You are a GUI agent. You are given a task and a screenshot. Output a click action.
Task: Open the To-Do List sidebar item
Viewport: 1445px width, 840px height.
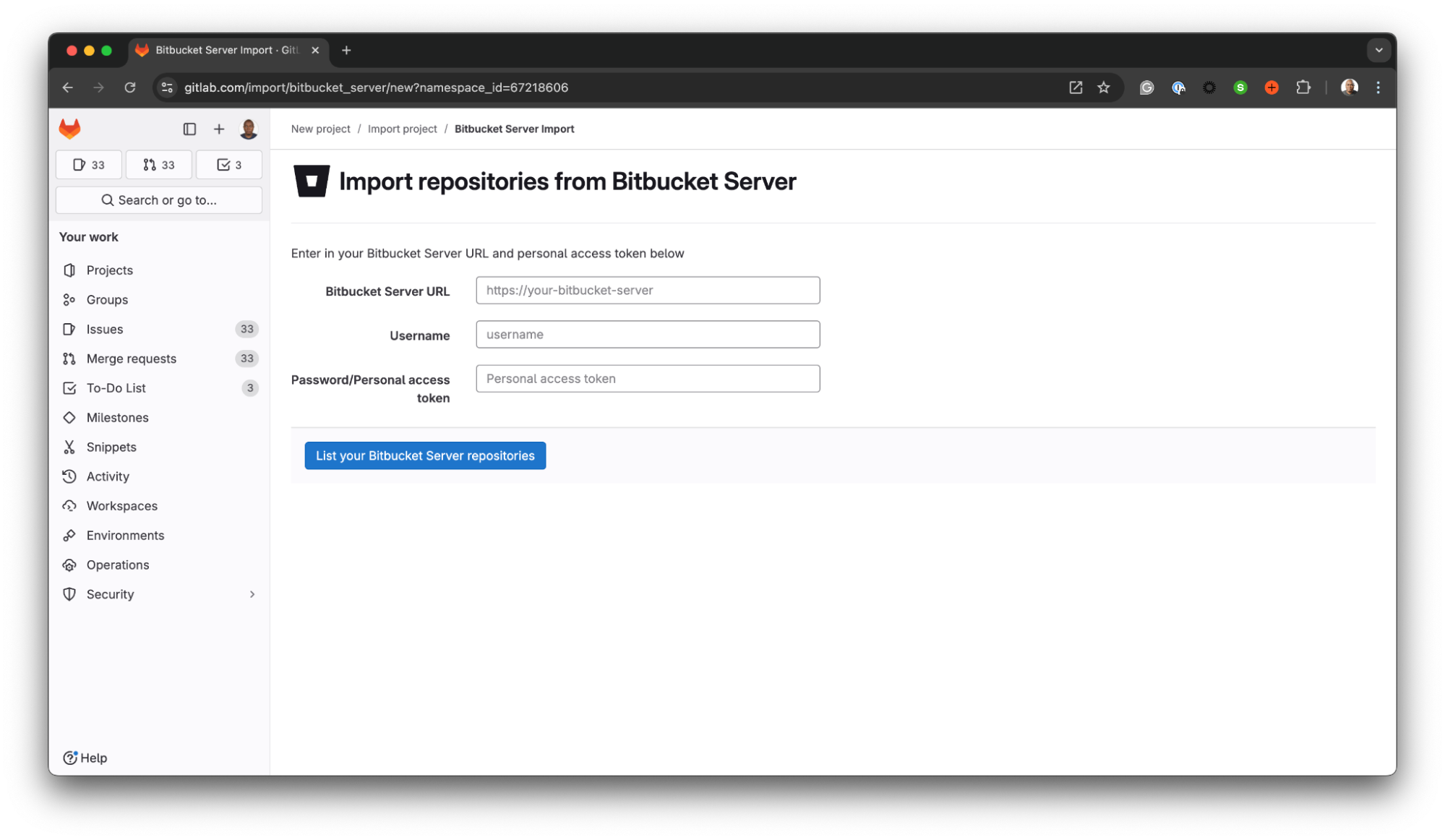click(159, 388)
